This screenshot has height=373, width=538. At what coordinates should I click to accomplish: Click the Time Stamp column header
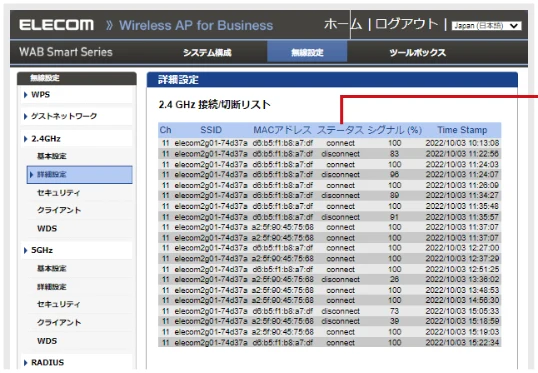tap(462, 130)
